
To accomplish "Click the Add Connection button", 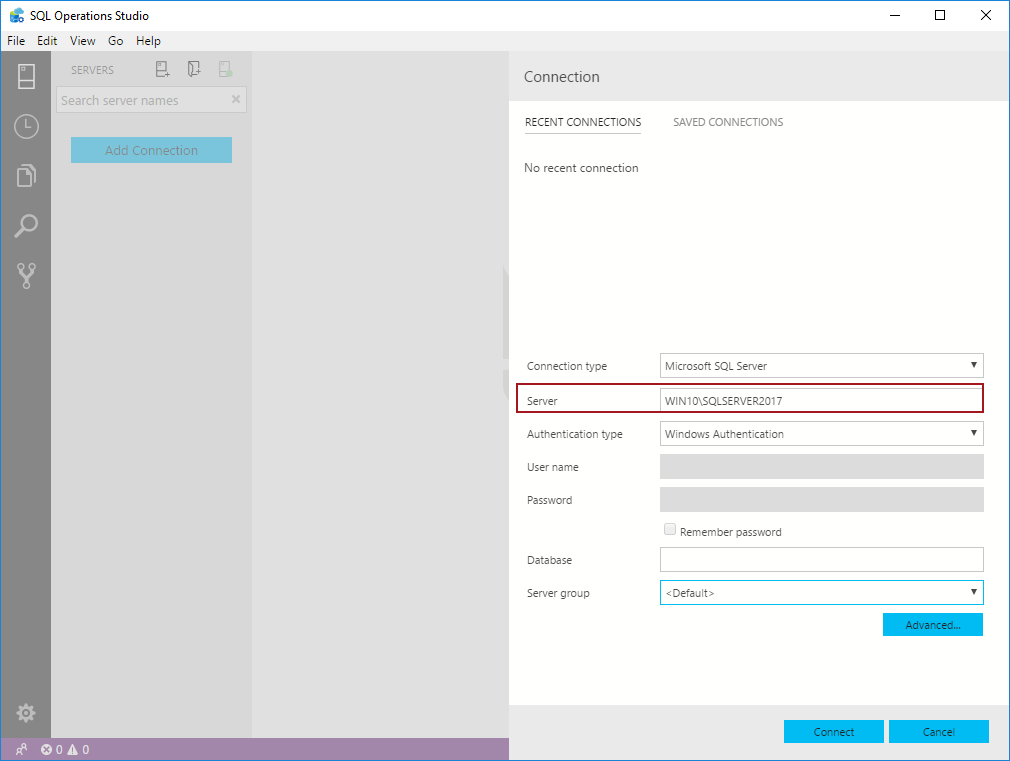I will pyautogui.click(x=151, y=150).
